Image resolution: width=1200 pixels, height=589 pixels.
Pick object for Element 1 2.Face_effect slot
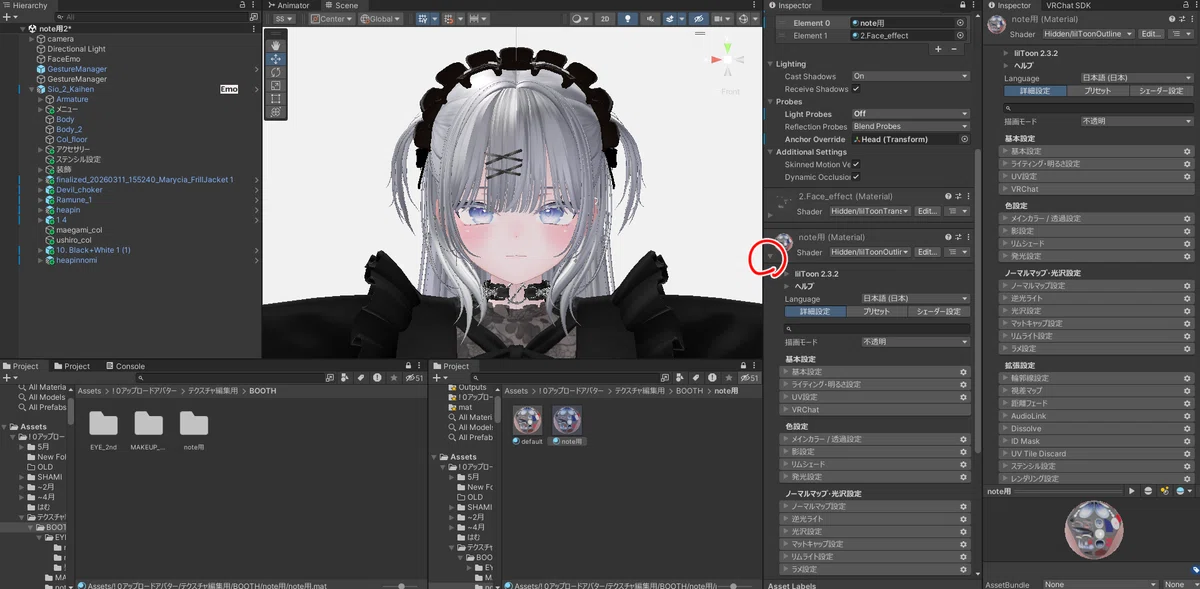click(961, 36)
